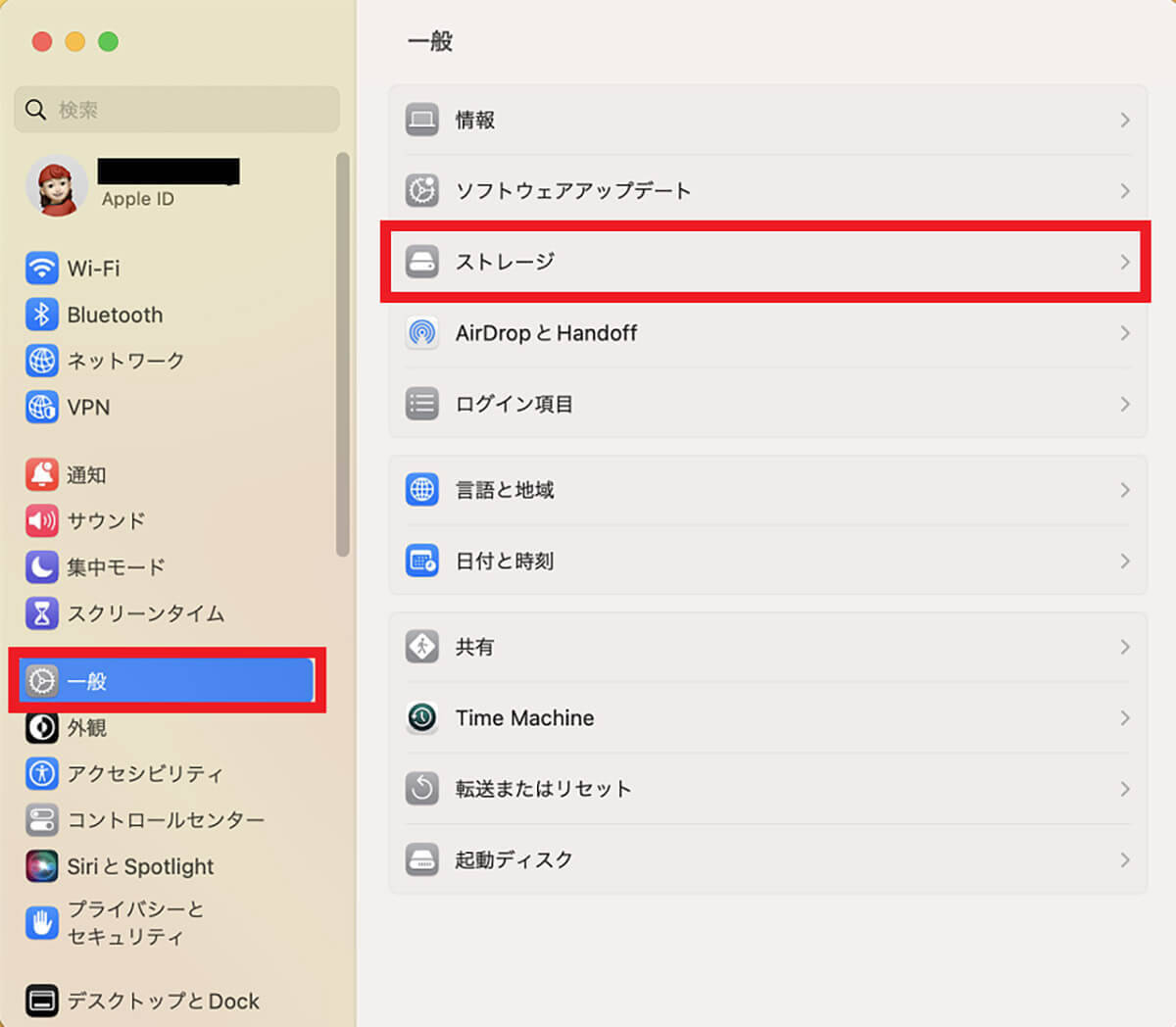Click the 検索 search field
1176x1027 pixels.
(186, 110)
